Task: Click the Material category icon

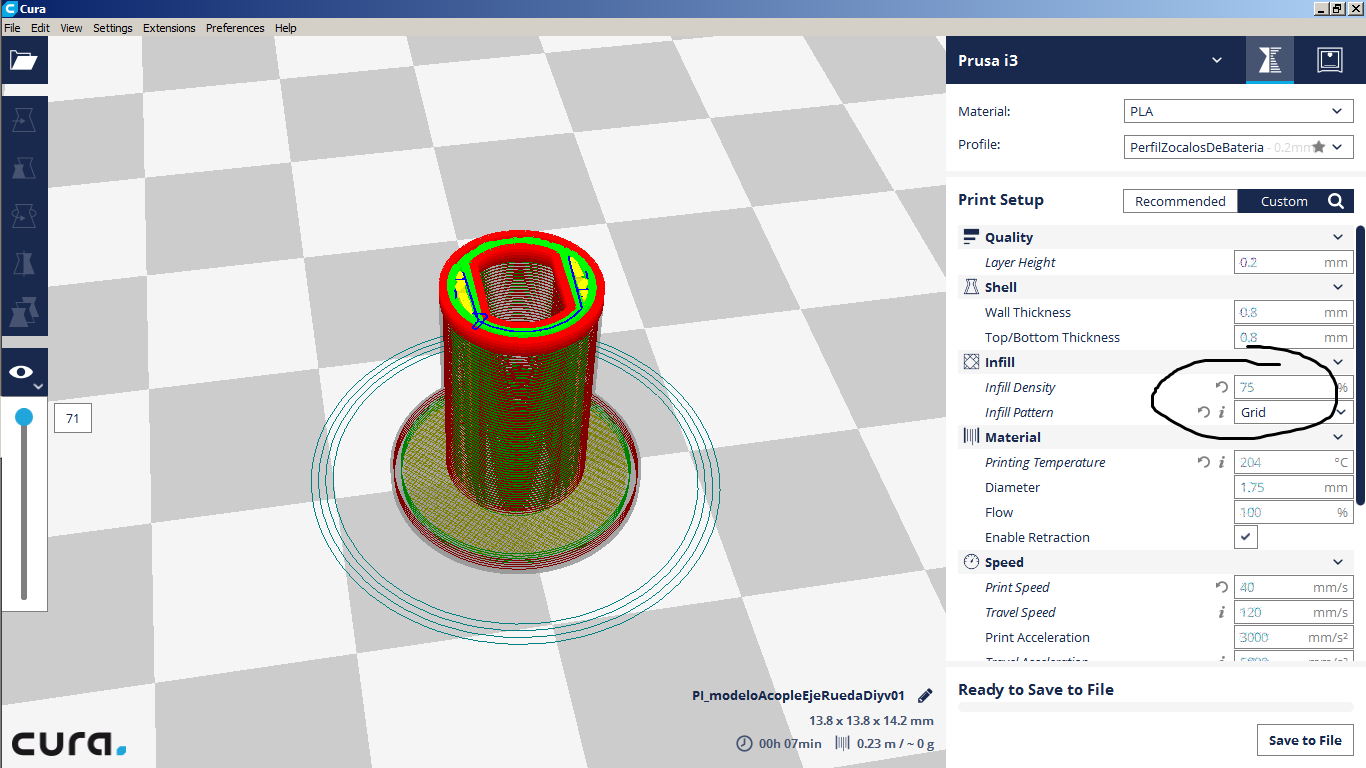Action: (970, 437)
